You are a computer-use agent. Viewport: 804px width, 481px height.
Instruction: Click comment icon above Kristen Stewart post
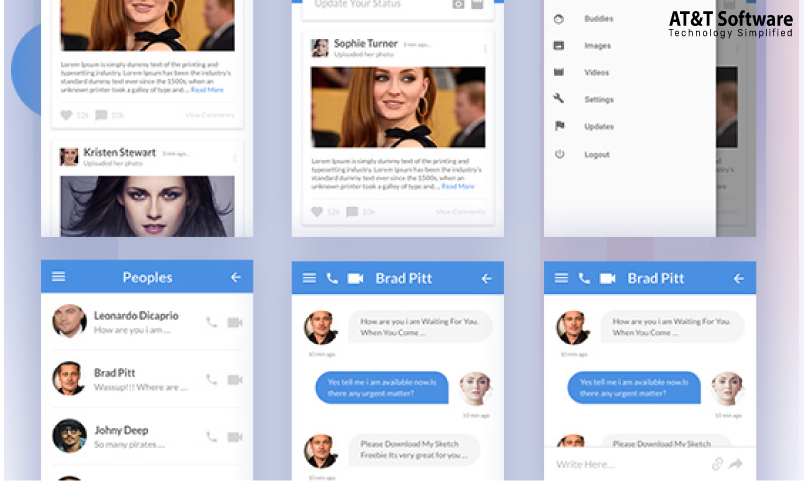(x=102, y=115)
